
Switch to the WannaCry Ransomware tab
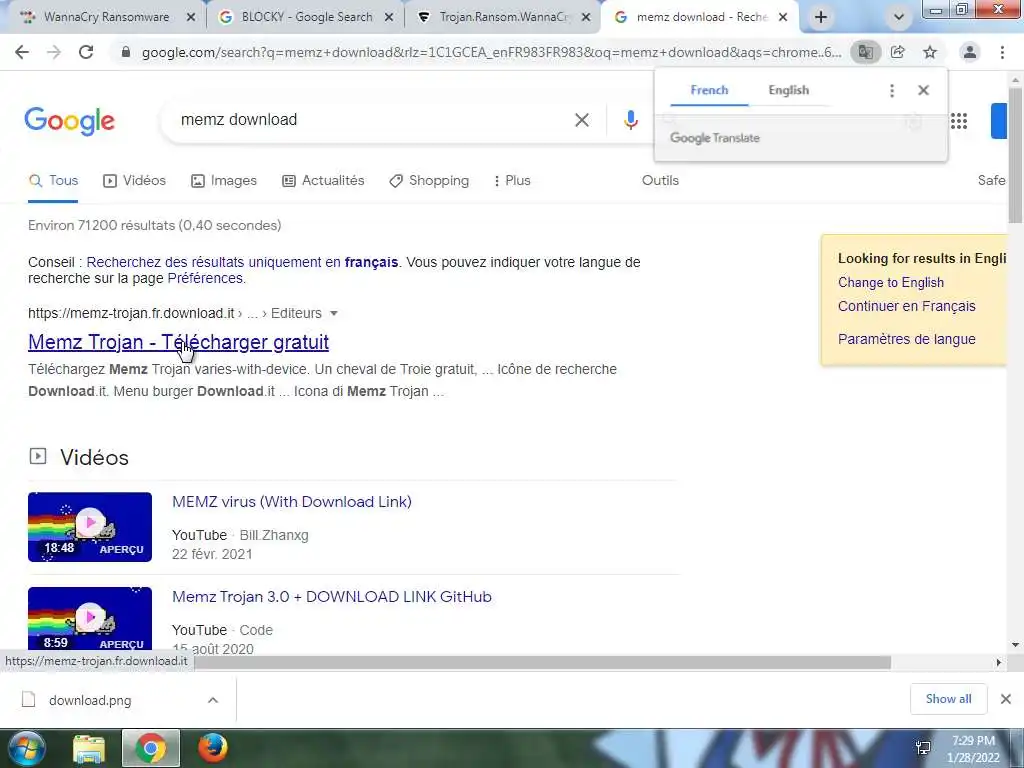pyautogui.click(x=106, y=17)
